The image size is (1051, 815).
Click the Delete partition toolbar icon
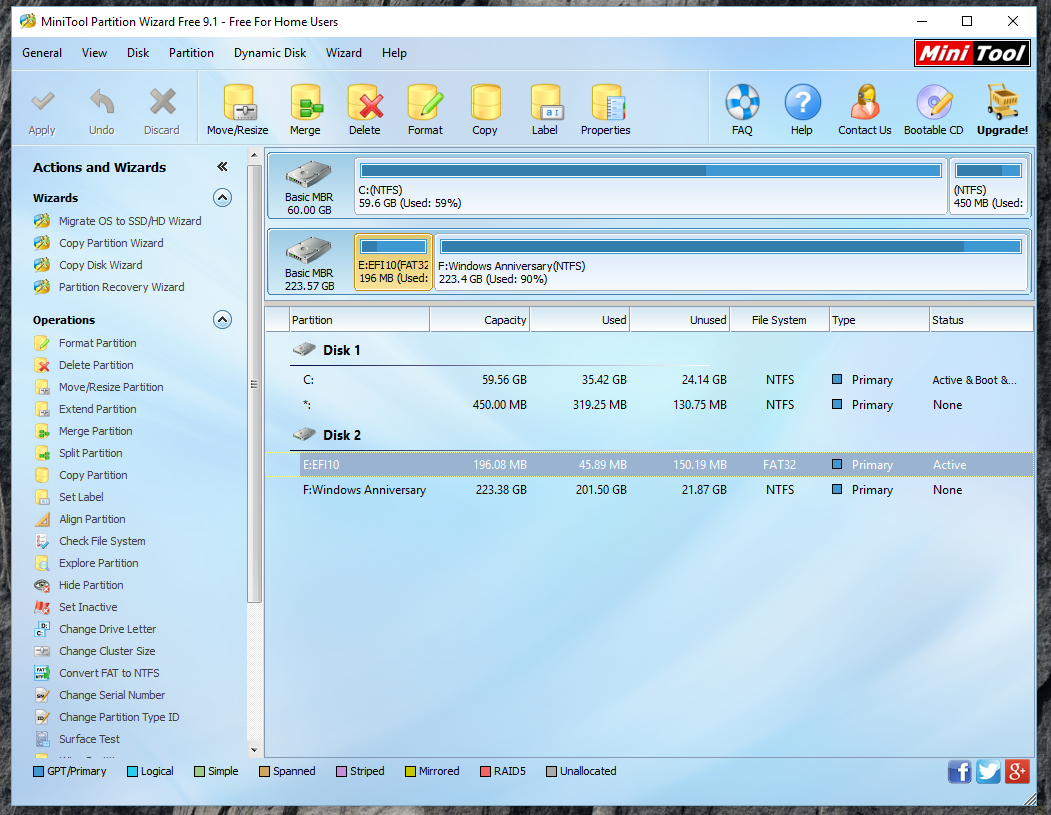point(365,103)
